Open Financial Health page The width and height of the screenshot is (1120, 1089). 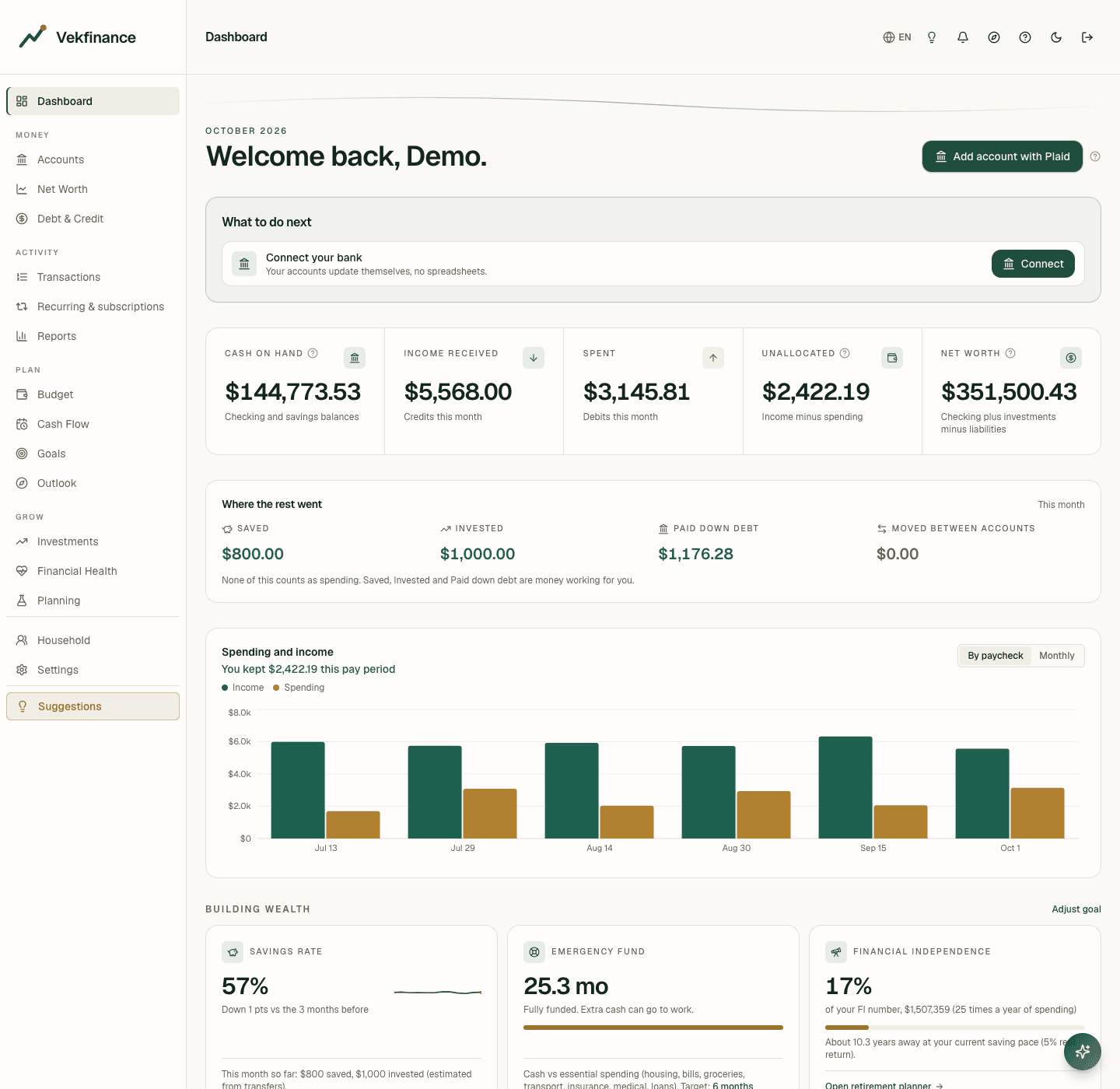pyautogui.click(x=93, y=571)
